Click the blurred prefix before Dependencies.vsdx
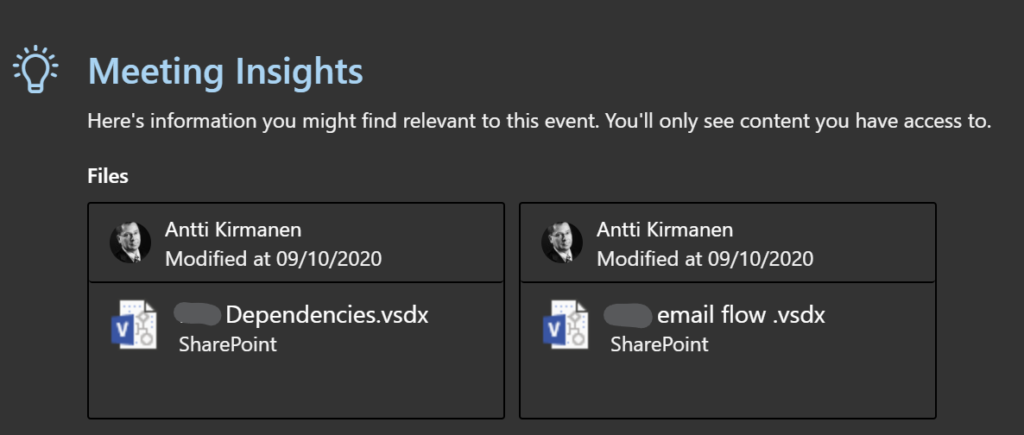The width and height of the screenshot is (1024, 435). pyautogui.click(x=199, y=314)
